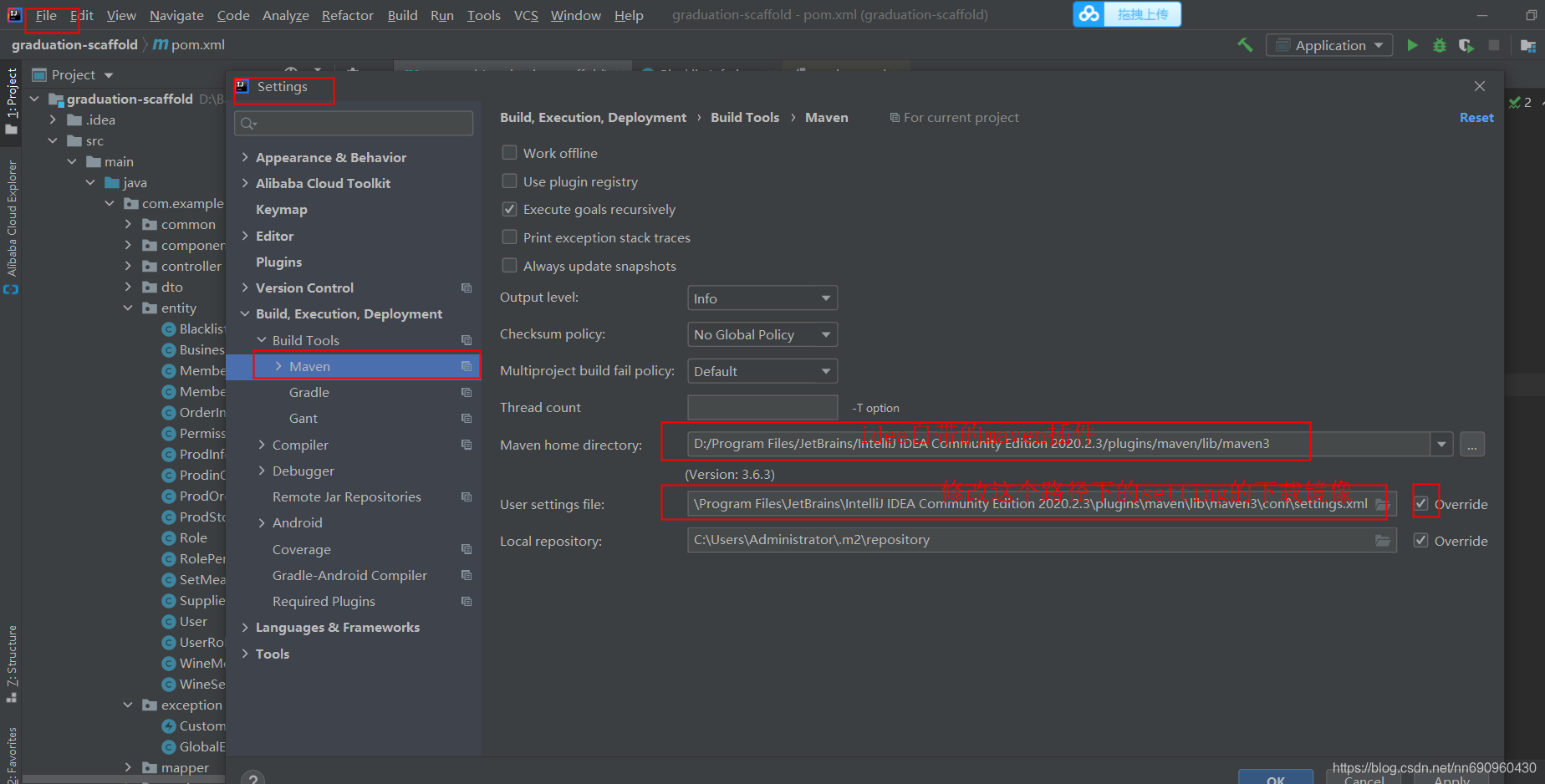1545x784 pixels.
Task: Click the project-level icon beside Coverage
Action: coord(467,549)
